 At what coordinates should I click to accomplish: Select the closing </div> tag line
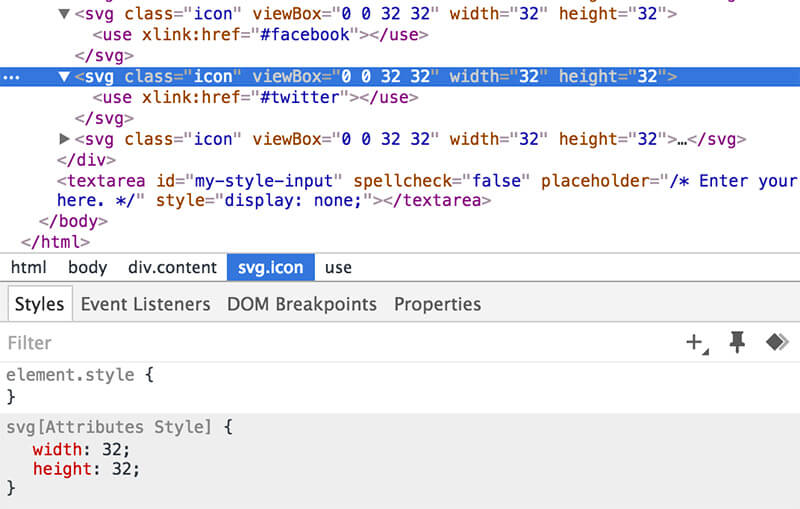[x=86, y=160]
